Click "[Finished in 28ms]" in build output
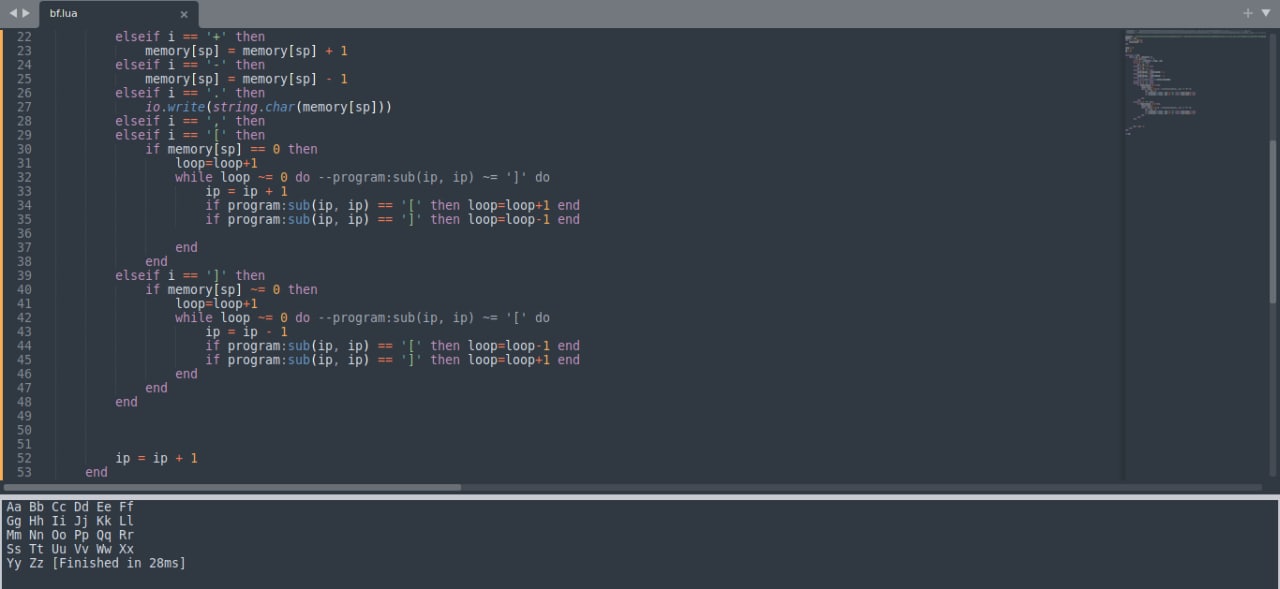 pos(119,563)
